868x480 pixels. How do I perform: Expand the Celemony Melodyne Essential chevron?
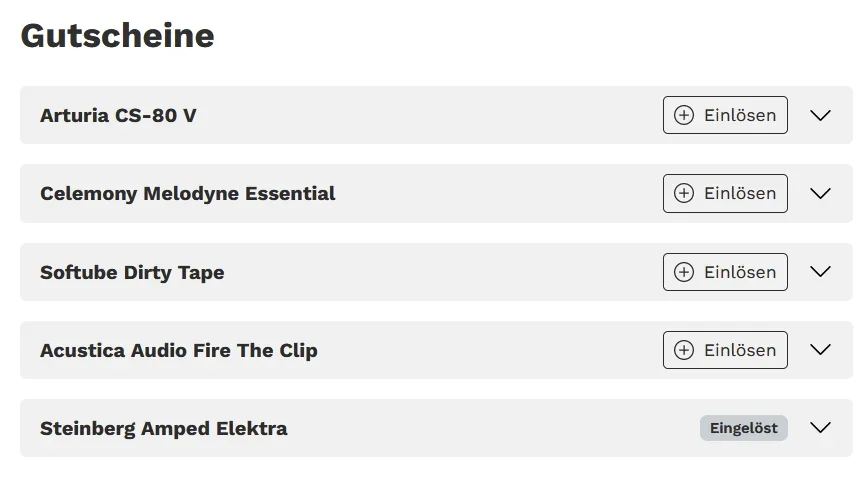[821, 193]
